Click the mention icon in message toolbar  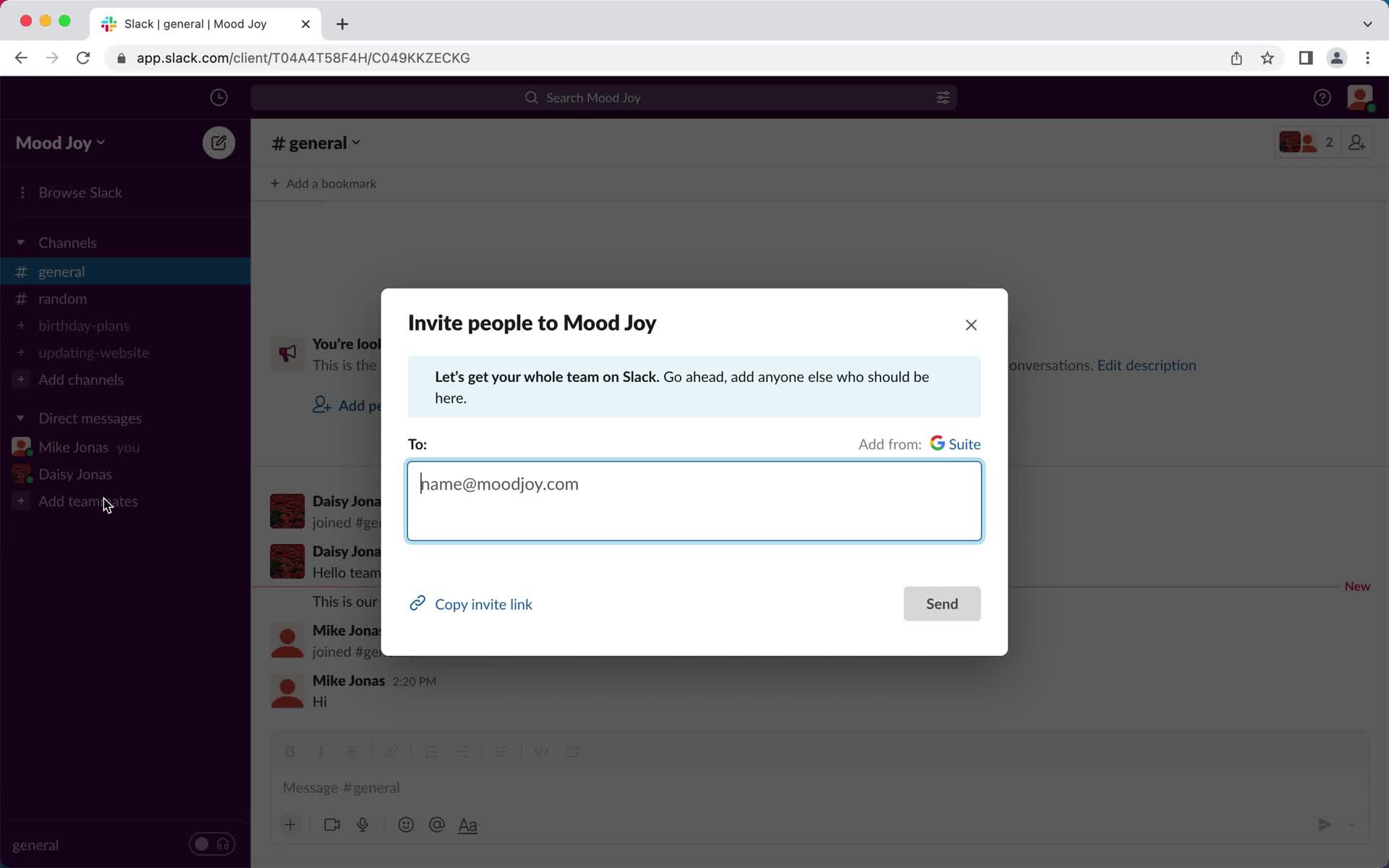point(437,824)
